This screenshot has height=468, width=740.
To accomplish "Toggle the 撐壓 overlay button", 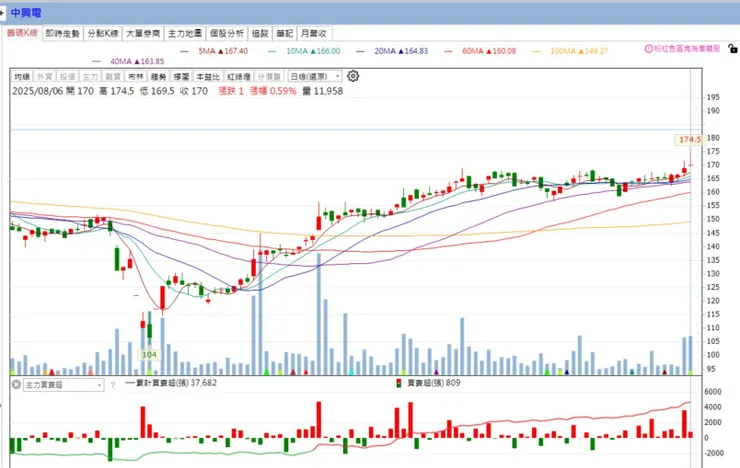I will click(x=181, y=76).
